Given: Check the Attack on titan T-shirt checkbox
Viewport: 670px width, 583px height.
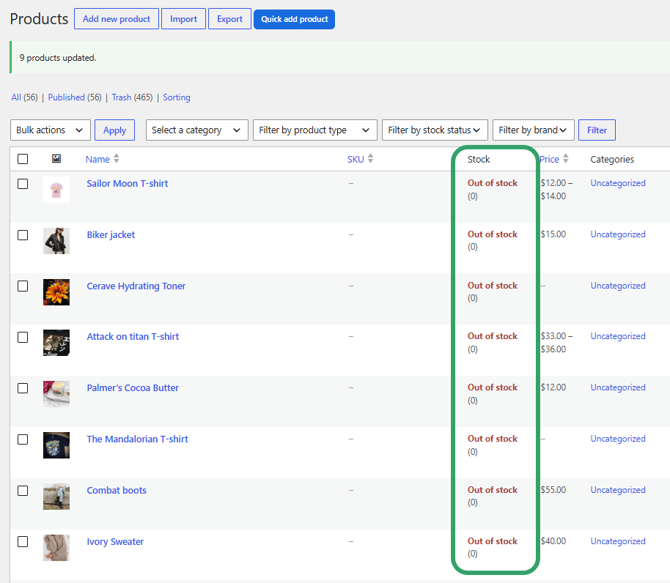Looking at the screenshot, I should (23, 337).
